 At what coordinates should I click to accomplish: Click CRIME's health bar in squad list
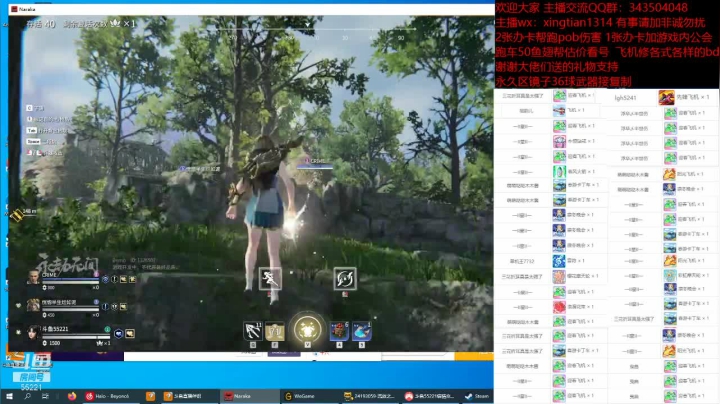pos(70,281)
